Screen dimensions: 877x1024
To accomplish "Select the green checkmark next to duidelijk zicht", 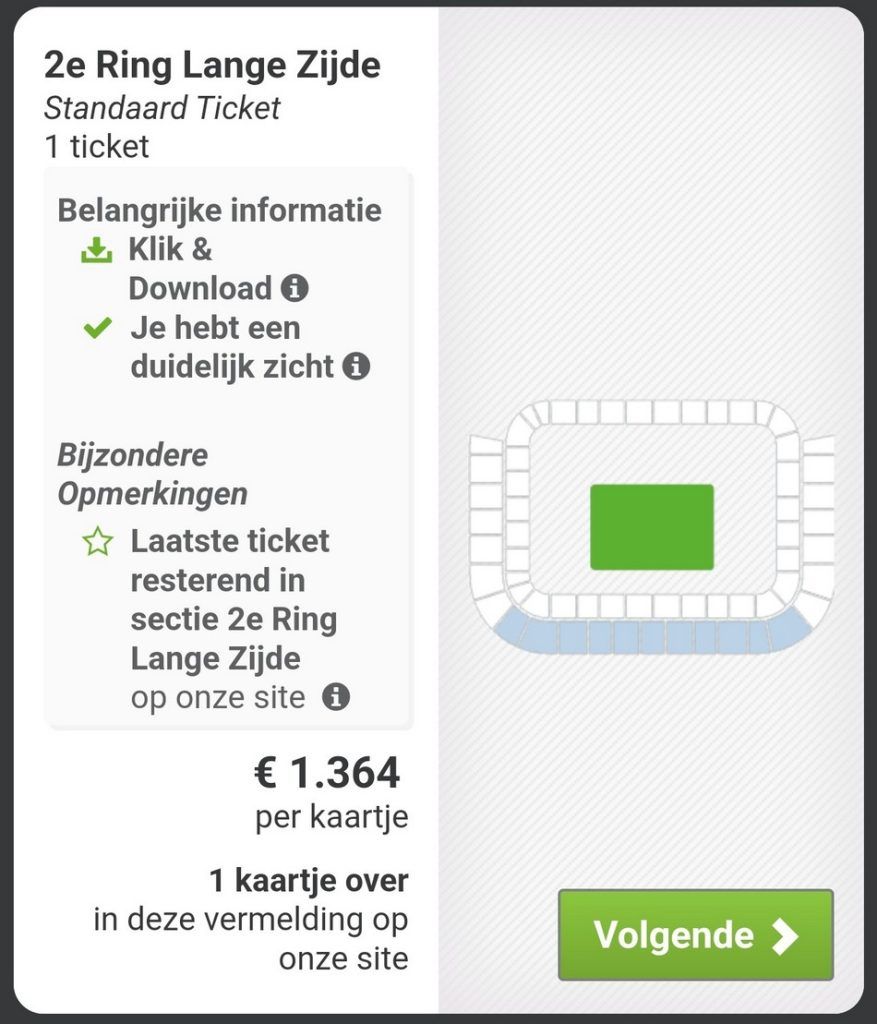I will [98, 327].
